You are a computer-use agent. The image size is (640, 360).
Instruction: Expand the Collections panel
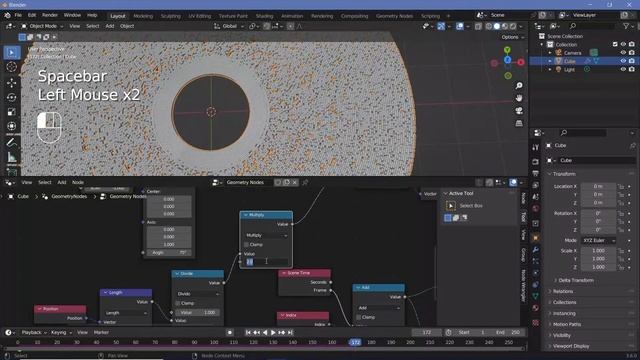tap(564, 302)
